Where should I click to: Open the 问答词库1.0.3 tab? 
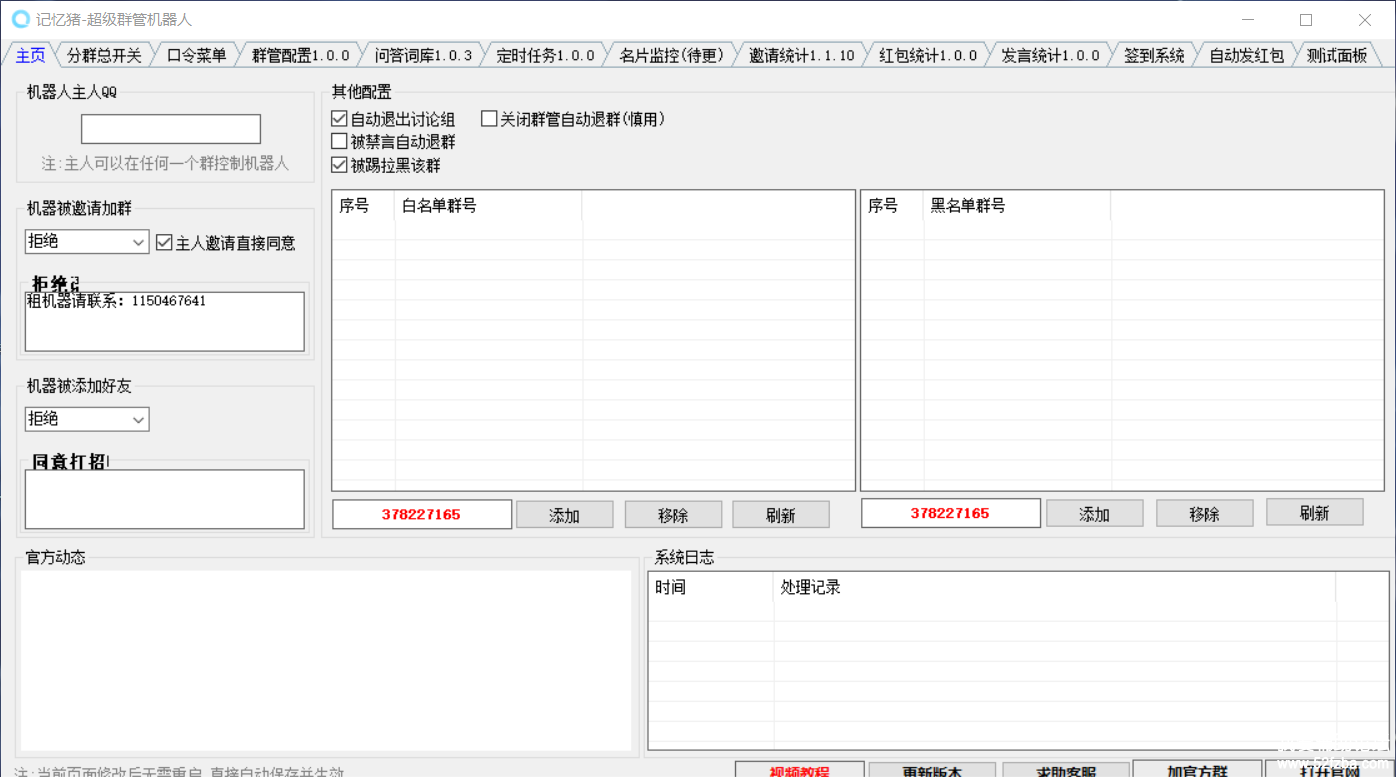pos(423,55)
